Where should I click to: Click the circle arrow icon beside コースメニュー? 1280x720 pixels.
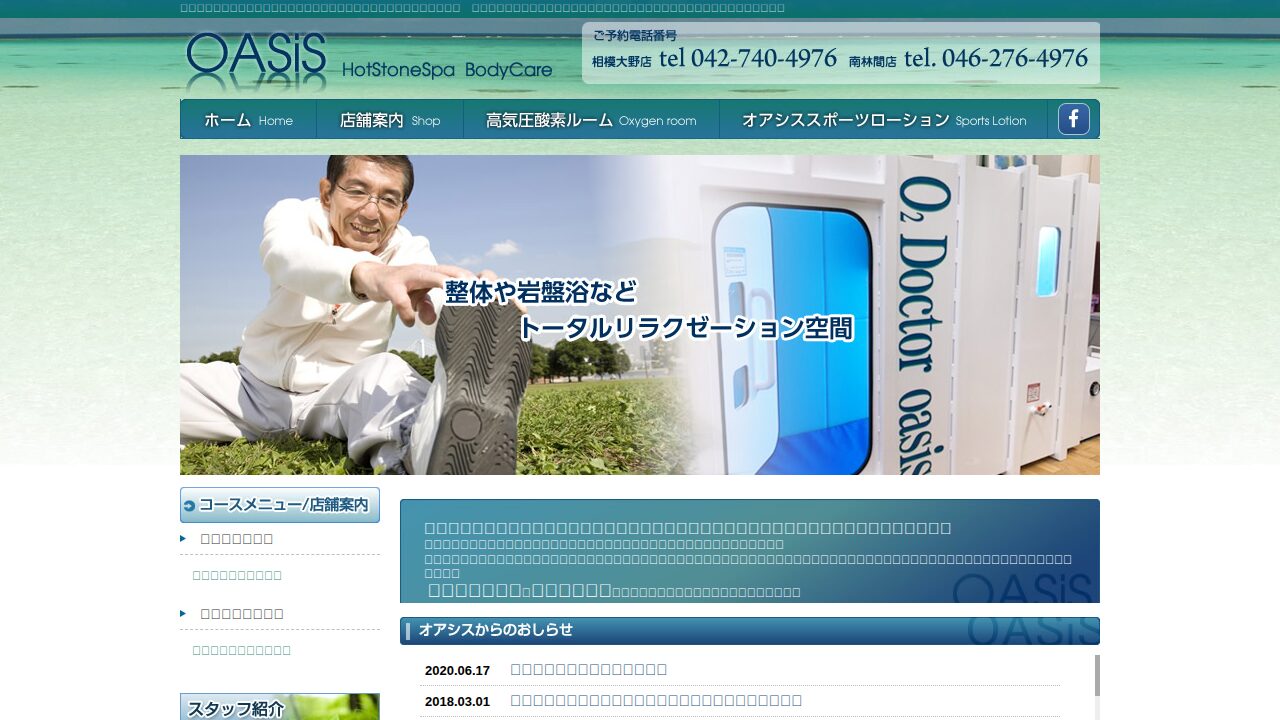coord(189,506)
